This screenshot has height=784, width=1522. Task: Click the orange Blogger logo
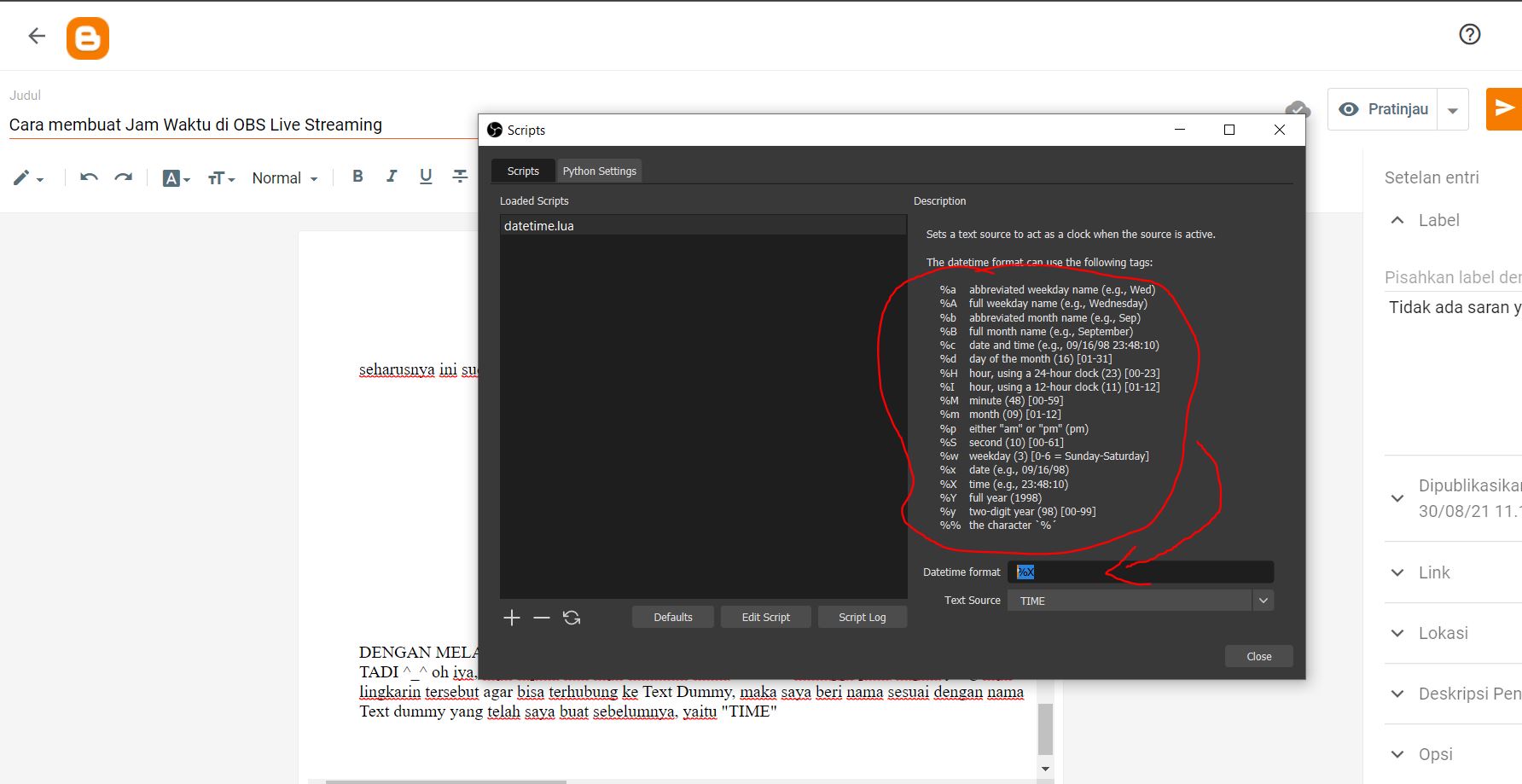coord(88,38)
